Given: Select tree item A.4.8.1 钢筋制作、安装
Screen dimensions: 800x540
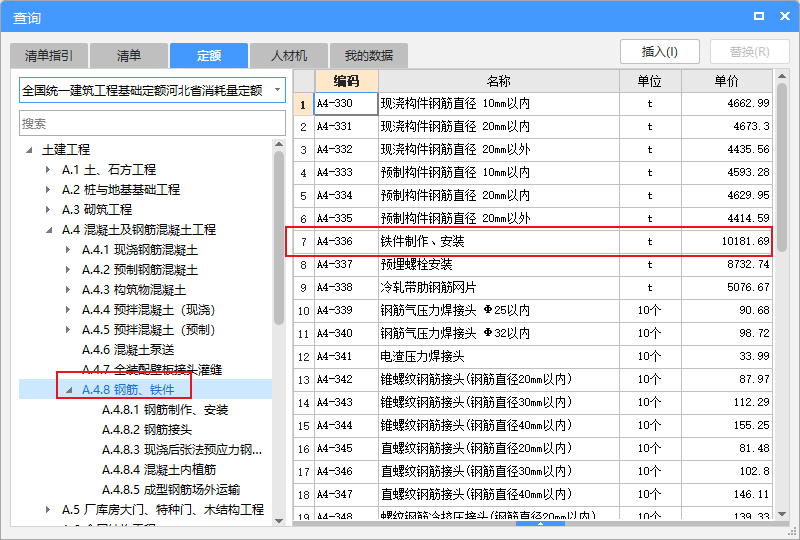Looking at the screenshot, I should tap(165, 410).
